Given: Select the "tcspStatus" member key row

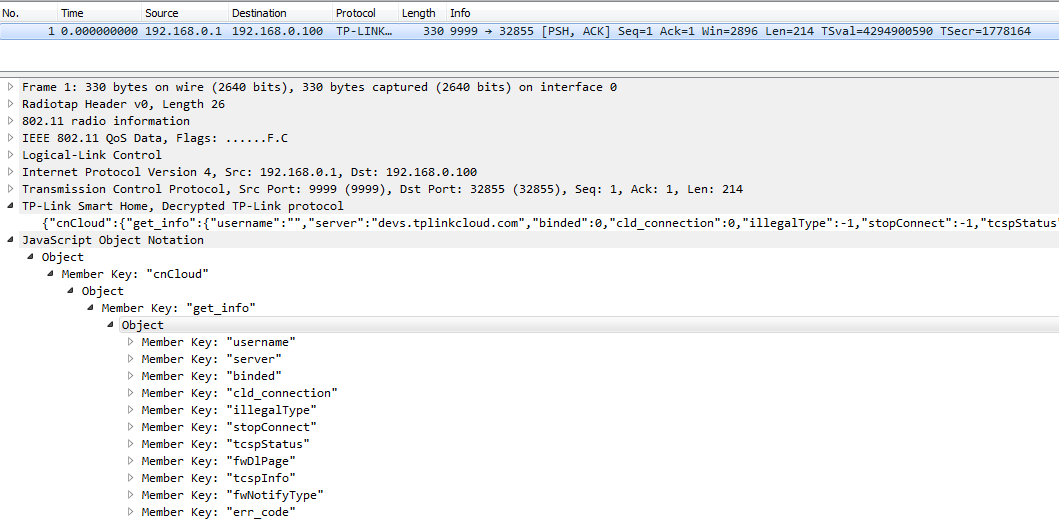Looking at the screenshot, I should [x=225, y=444].
